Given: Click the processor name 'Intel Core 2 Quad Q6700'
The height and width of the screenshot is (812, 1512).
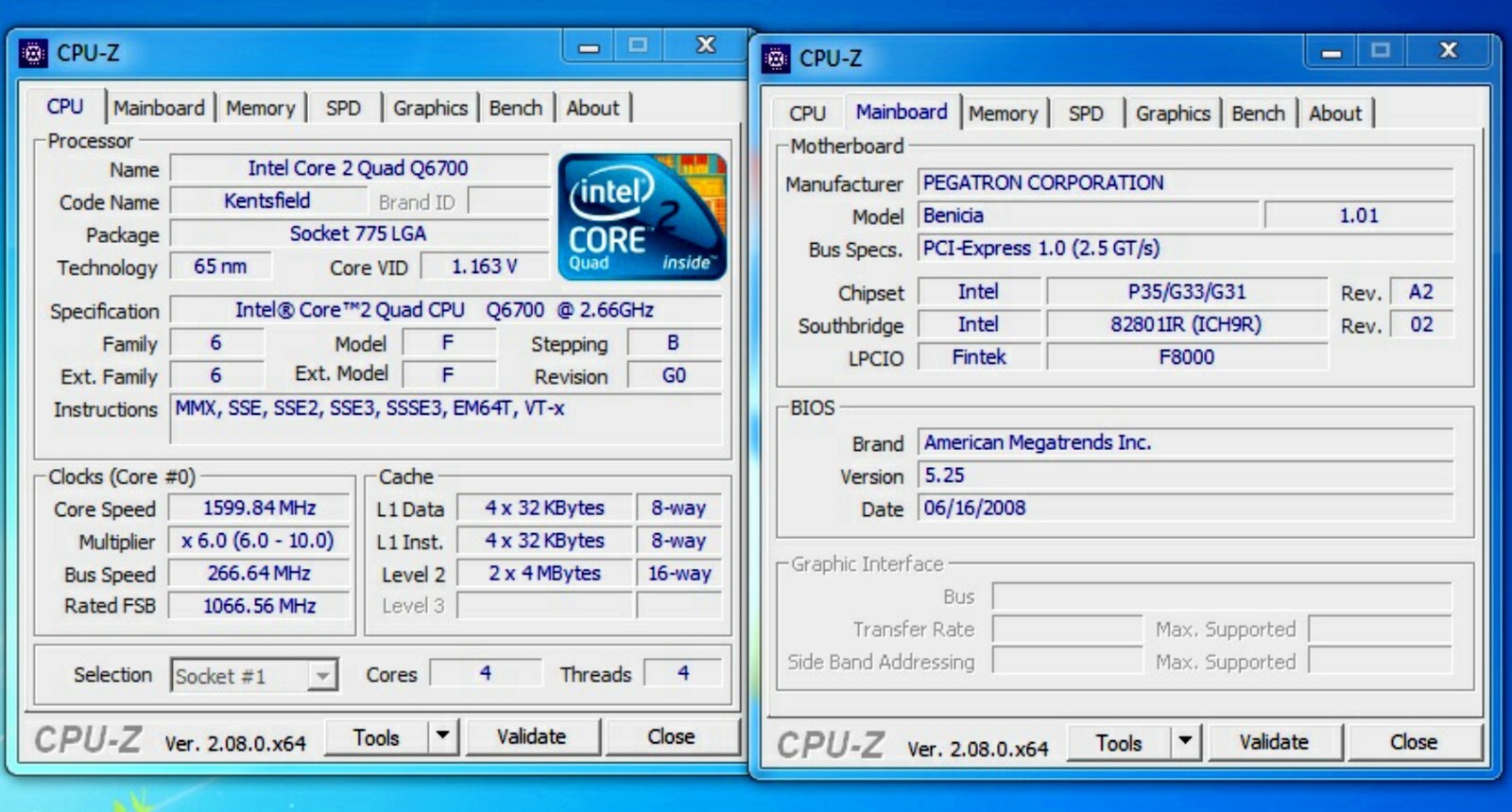Looking at the screenshot, I should point(358,168).
